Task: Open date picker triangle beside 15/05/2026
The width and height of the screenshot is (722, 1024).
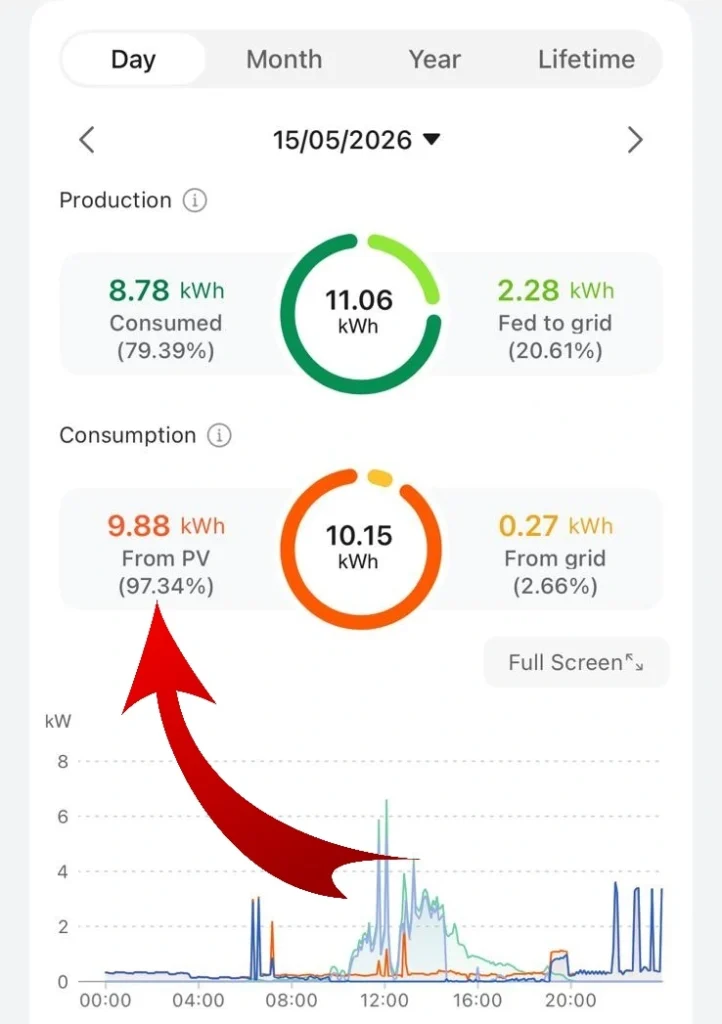Action: click(x=432, y=139)
